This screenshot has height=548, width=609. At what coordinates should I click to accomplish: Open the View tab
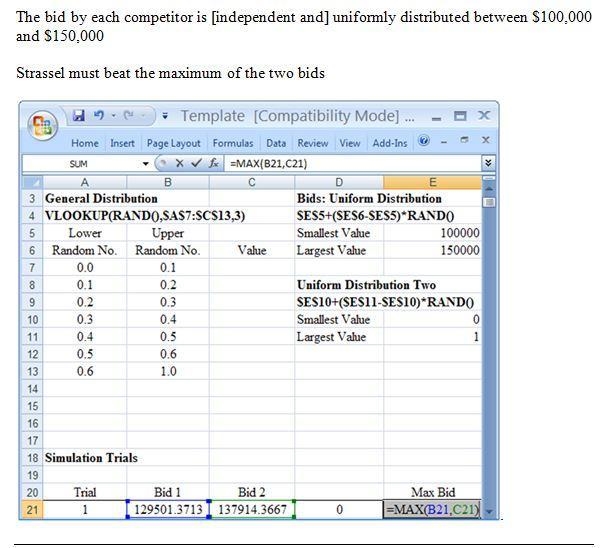coord(350,143)
